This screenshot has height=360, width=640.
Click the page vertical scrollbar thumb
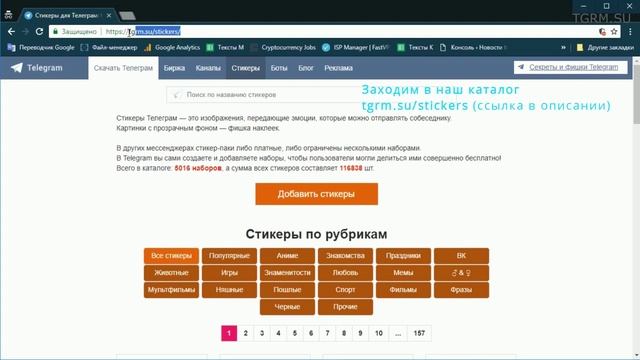(636, 93)
